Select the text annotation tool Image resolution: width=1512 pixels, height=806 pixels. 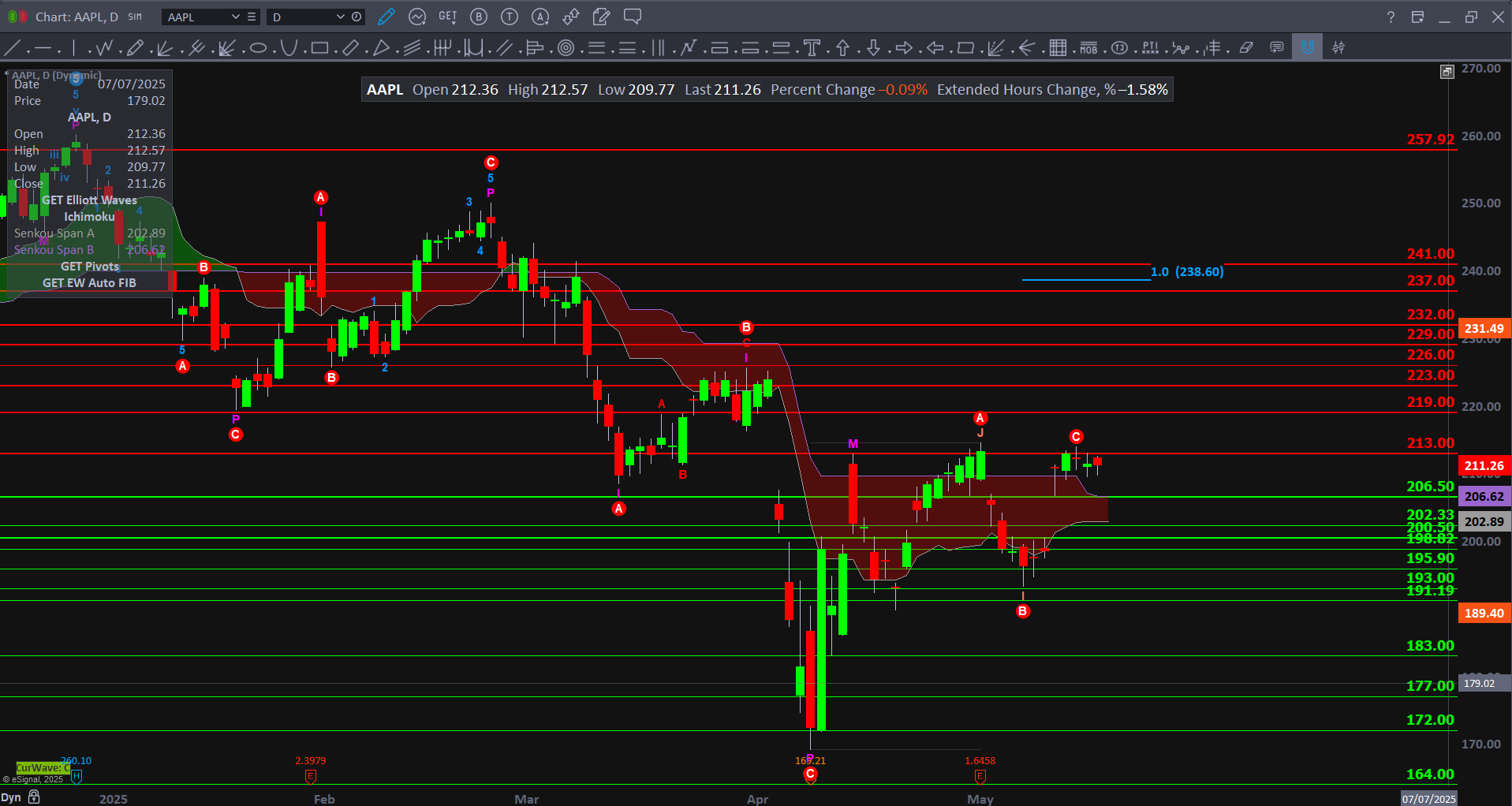(x=812, y=48)
